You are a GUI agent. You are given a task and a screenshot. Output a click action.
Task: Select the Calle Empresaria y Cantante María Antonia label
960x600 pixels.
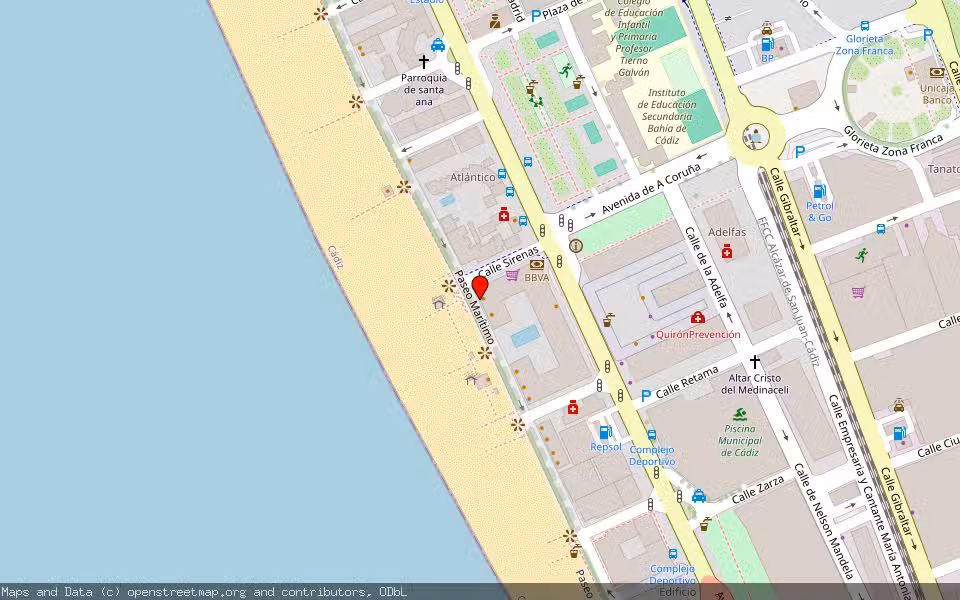tap(871, 496)
